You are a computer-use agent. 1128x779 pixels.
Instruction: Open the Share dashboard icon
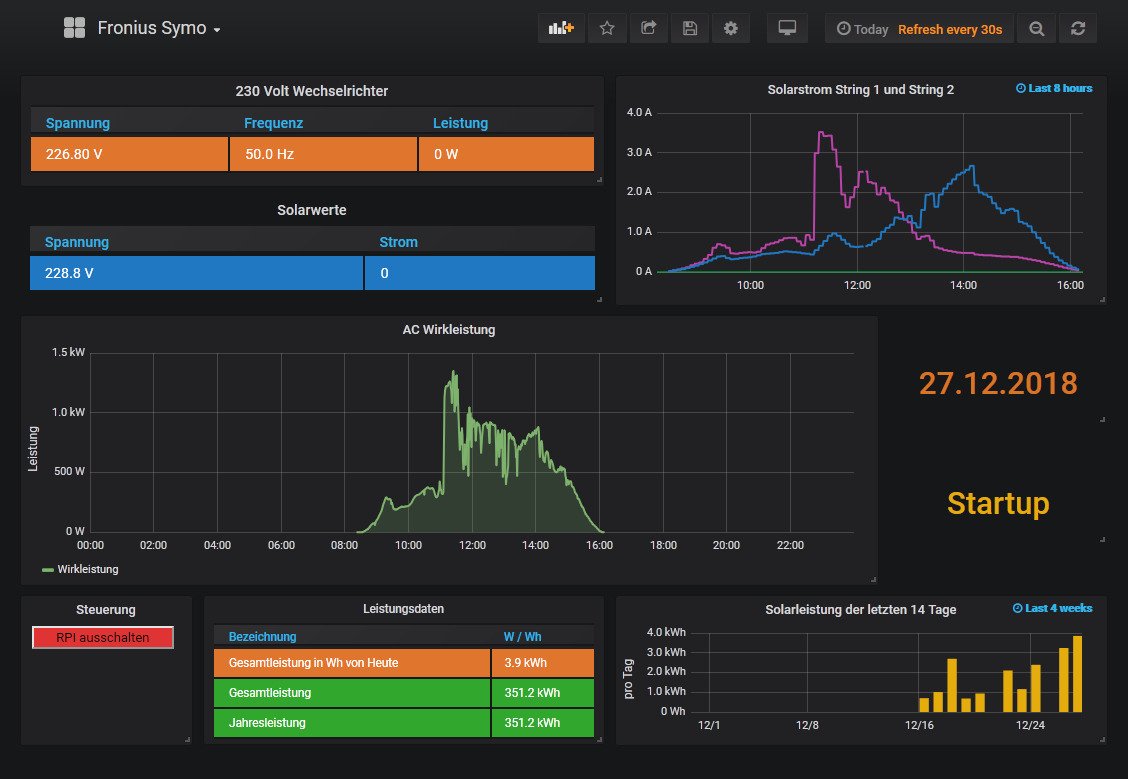(648, 29)
